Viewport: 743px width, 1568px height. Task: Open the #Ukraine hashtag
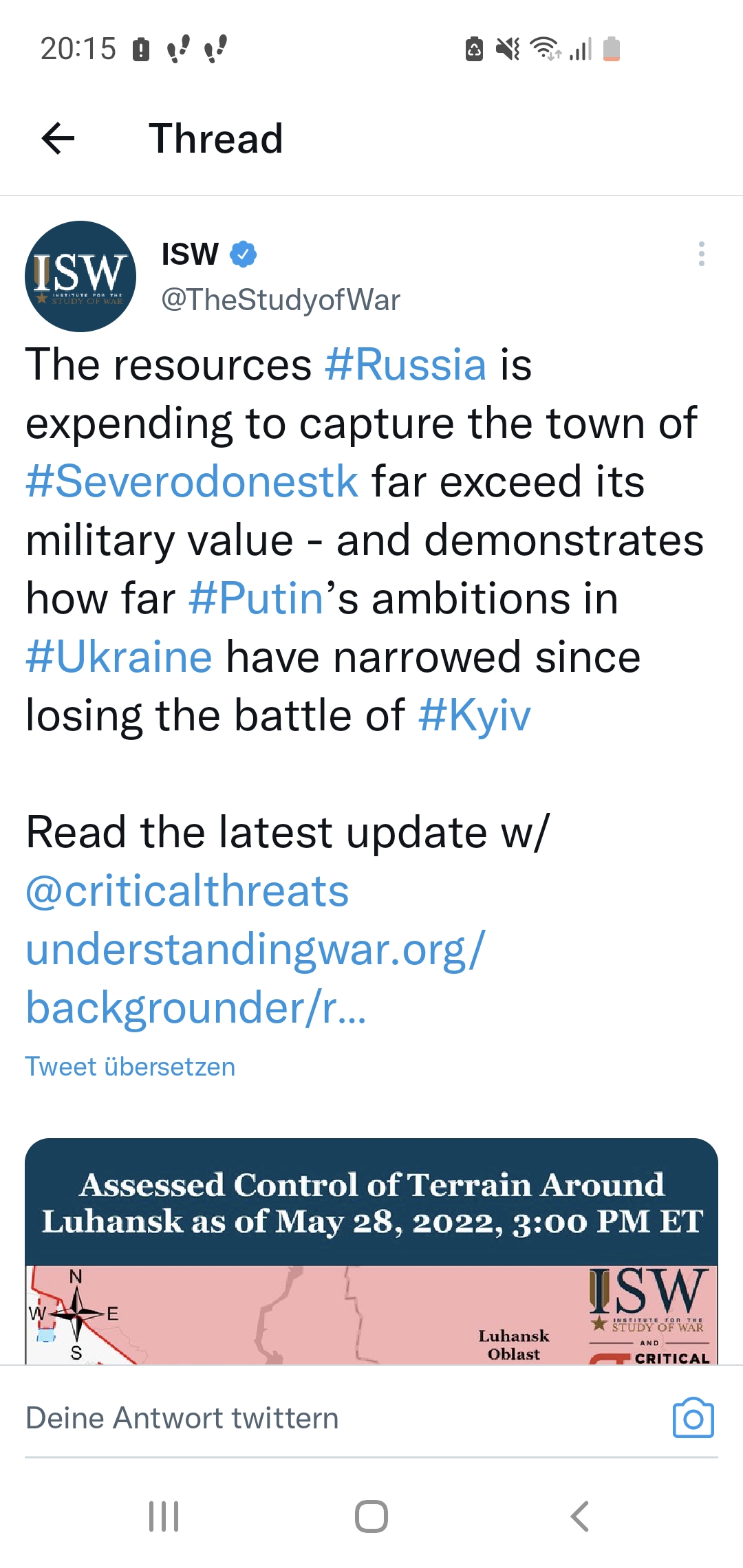[x=119, y=657]
